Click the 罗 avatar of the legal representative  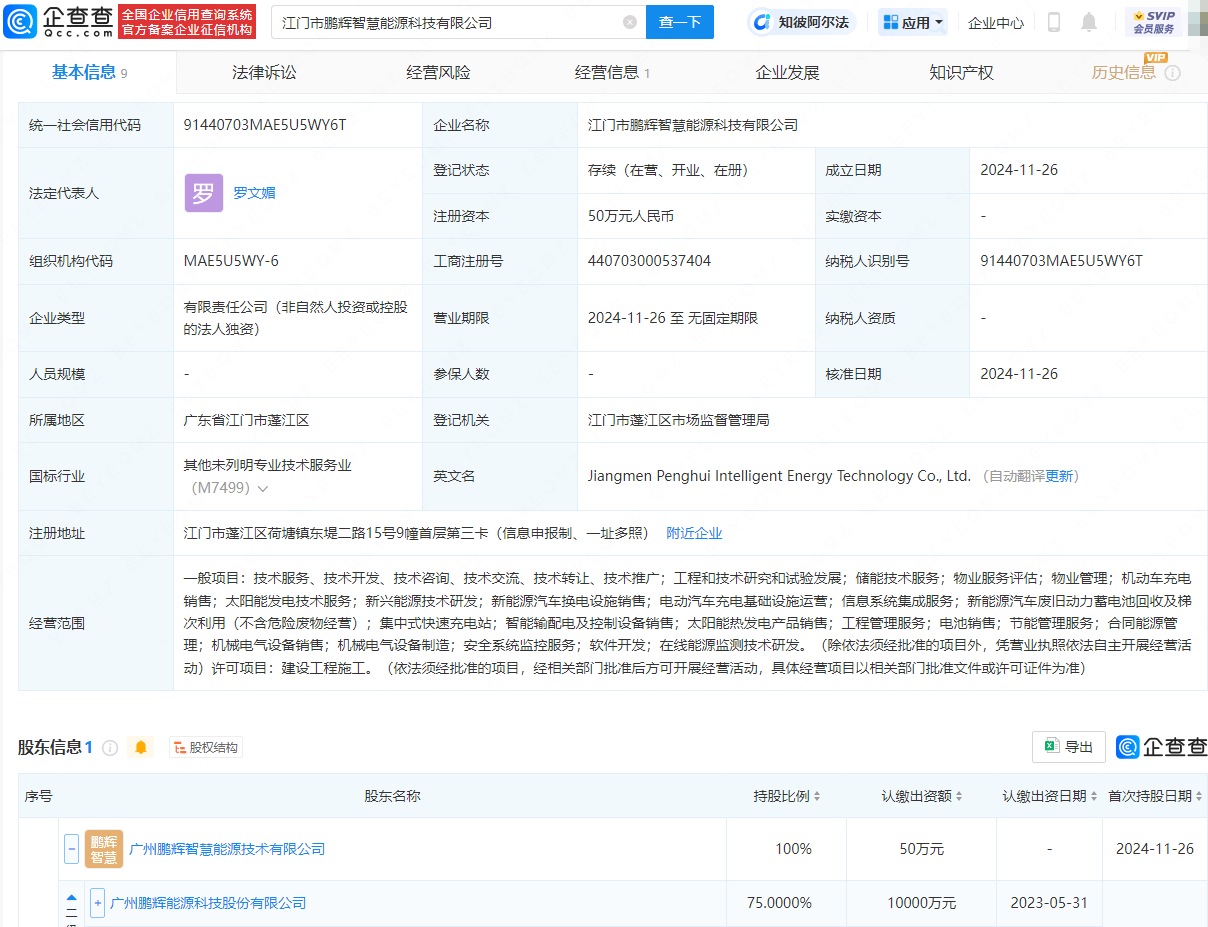[203, 193]
